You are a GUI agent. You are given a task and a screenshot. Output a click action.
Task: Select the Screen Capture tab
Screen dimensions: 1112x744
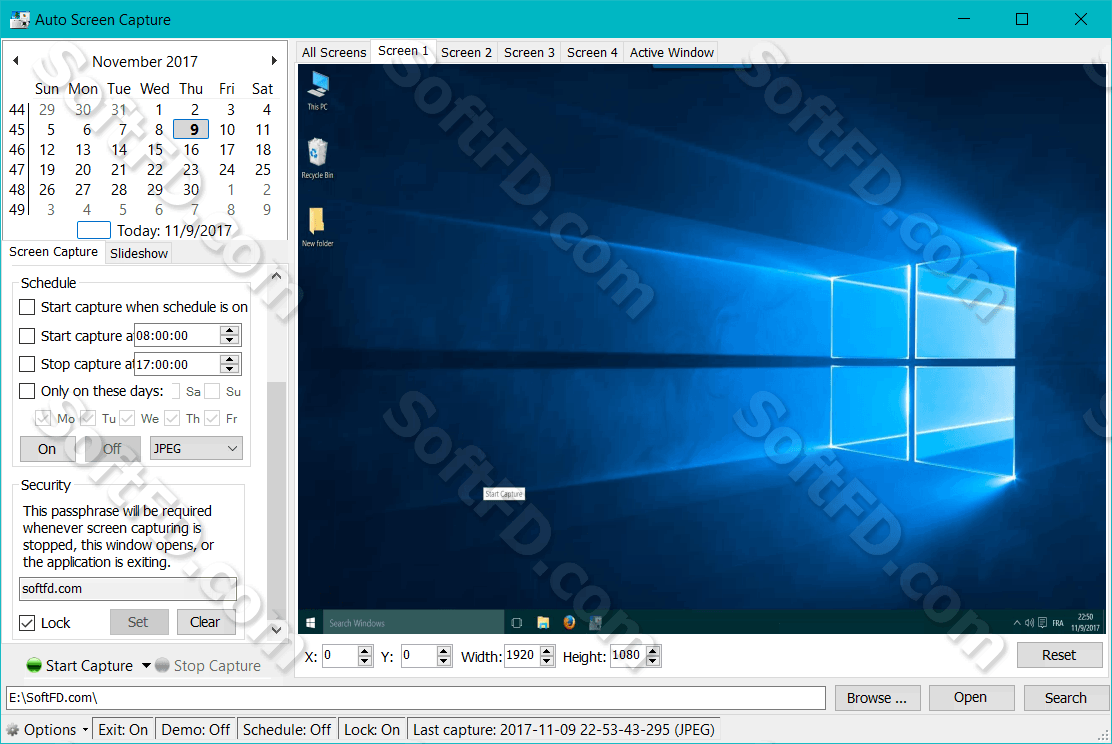point(53,252)
